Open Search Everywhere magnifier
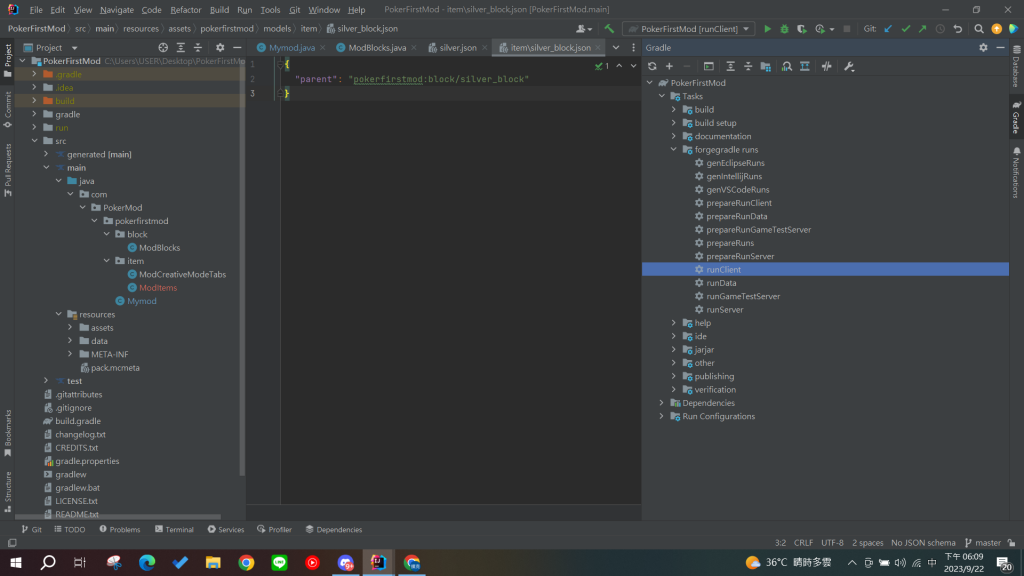Screen dimensions: 1024x576 (978, 29)
